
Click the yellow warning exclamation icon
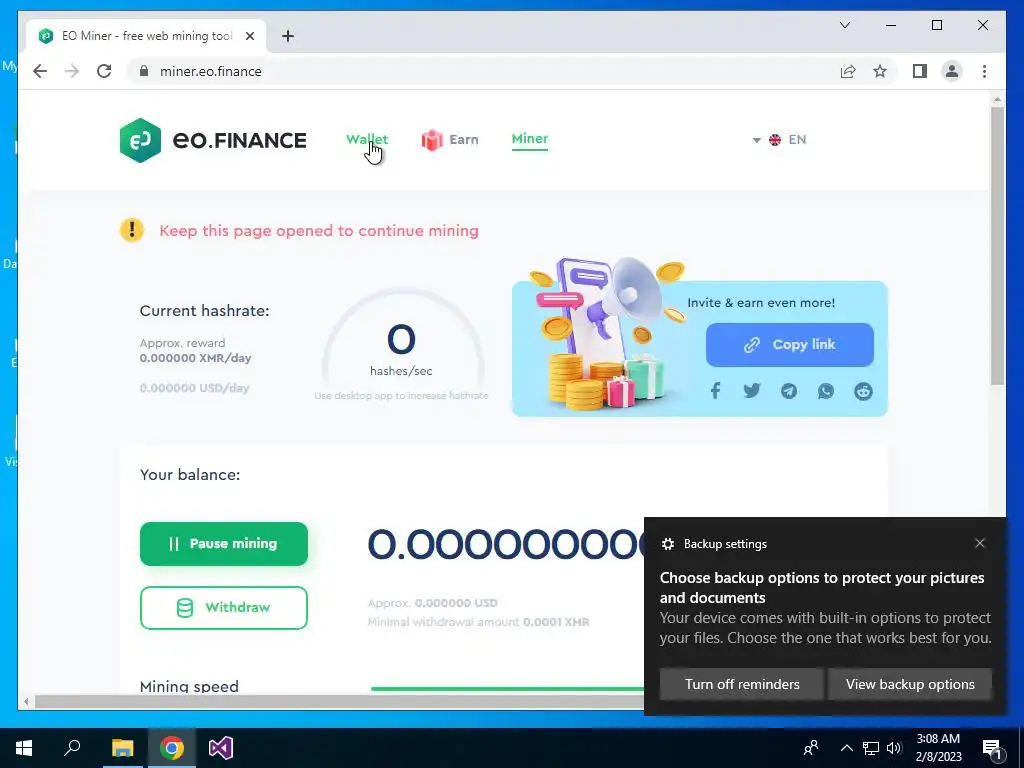coord(132,230)
